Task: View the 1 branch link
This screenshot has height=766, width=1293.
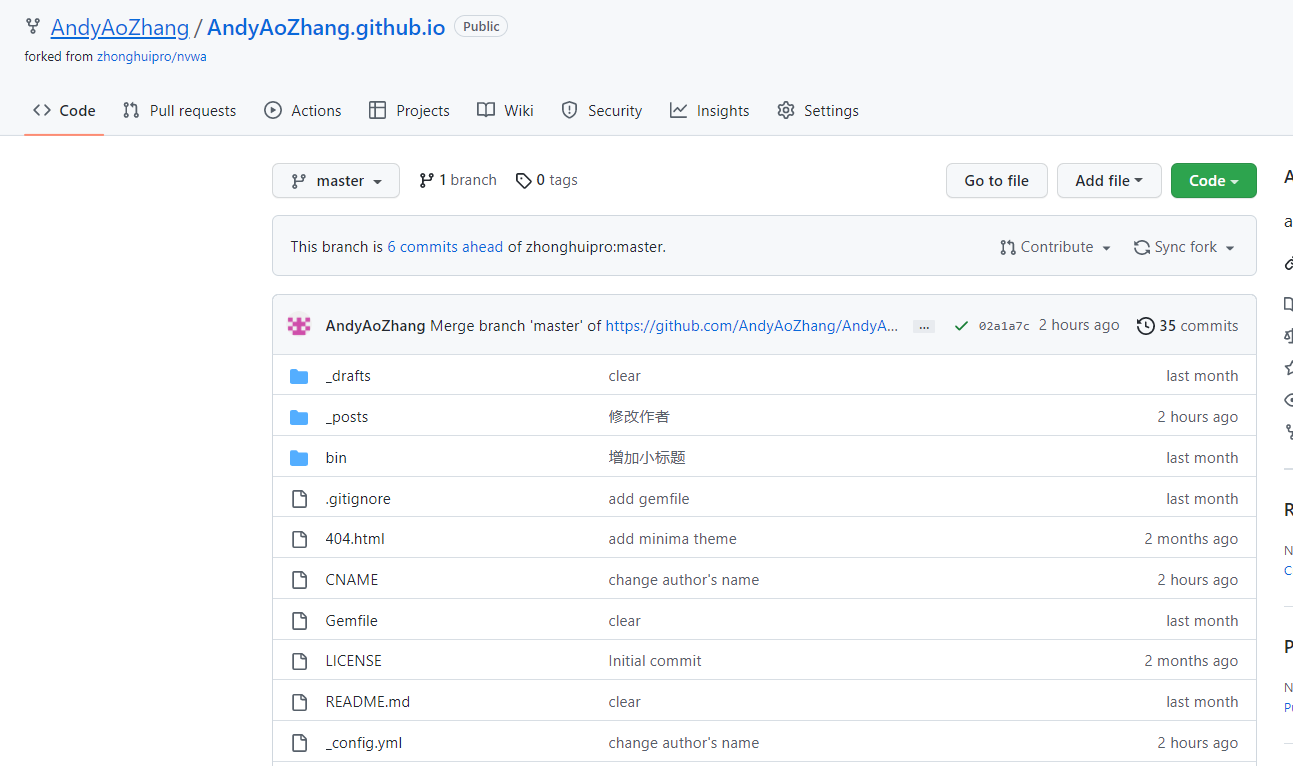Action: [x=457, y=180]
